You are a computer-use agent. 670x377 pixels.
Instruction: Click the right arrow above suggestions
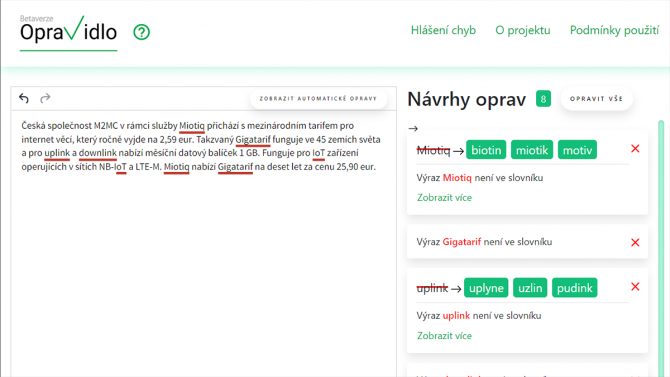point(413,128)
